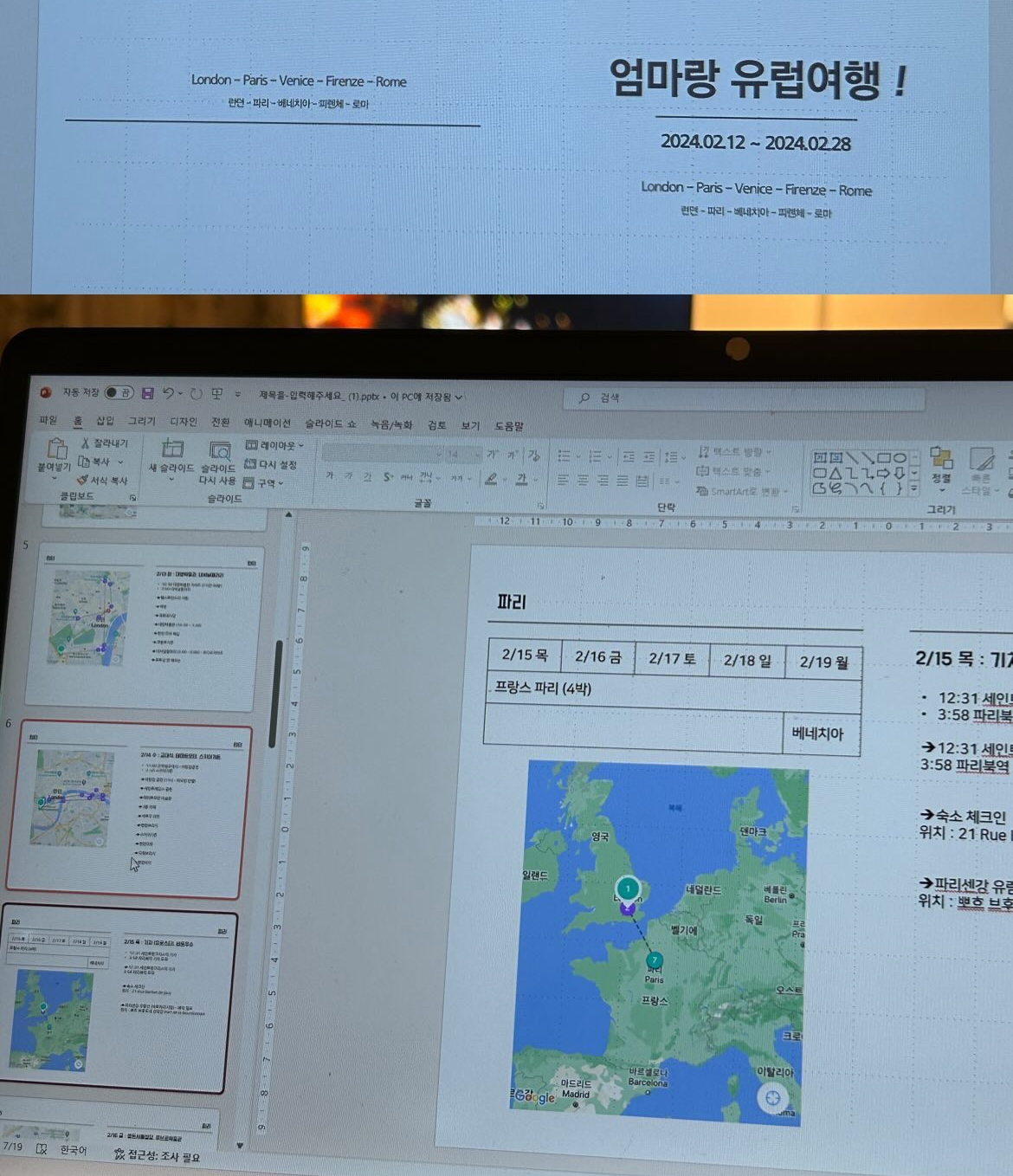1013x1176 pixels.
Task: Click the increase font size icon
Action: 492,455
